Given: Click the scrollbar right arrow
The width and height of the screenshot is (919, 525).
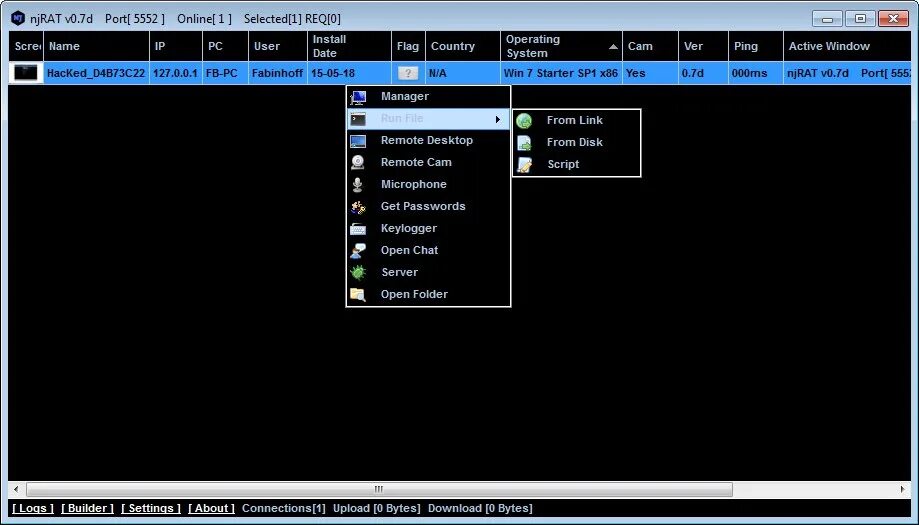Looking at the screenshot, I should [903, 489].
